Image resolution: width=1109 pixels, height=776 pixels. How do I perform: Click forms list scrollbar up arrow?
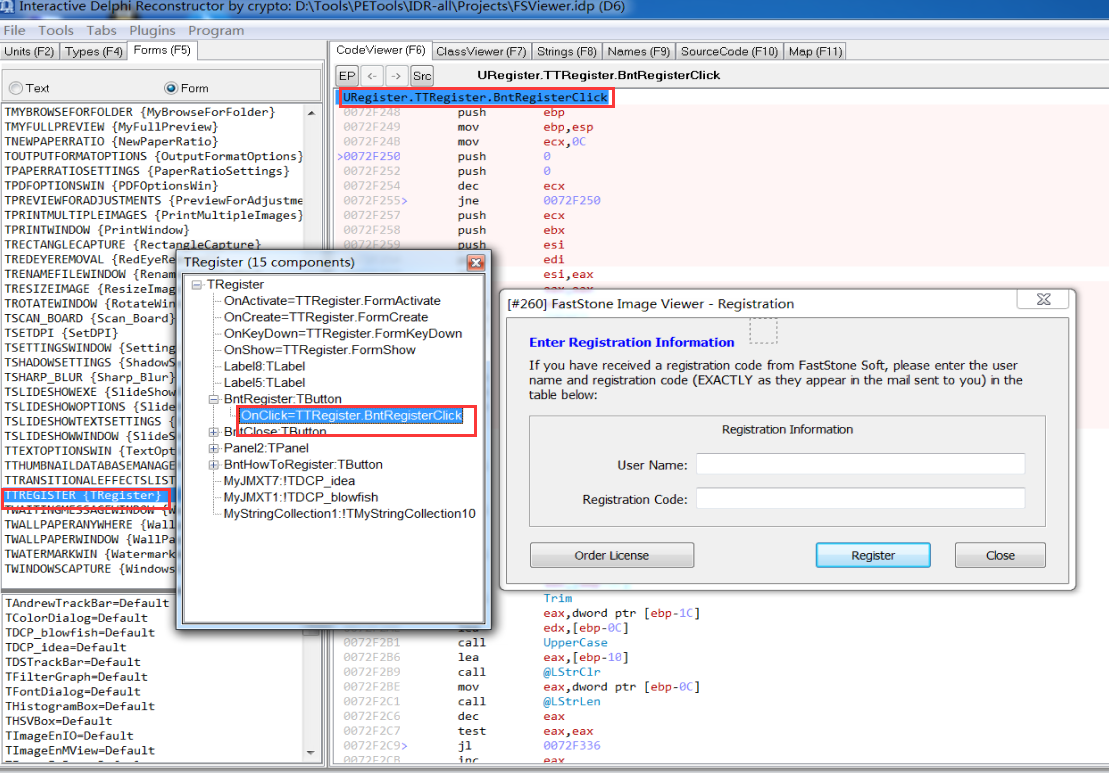pos(311,113)
